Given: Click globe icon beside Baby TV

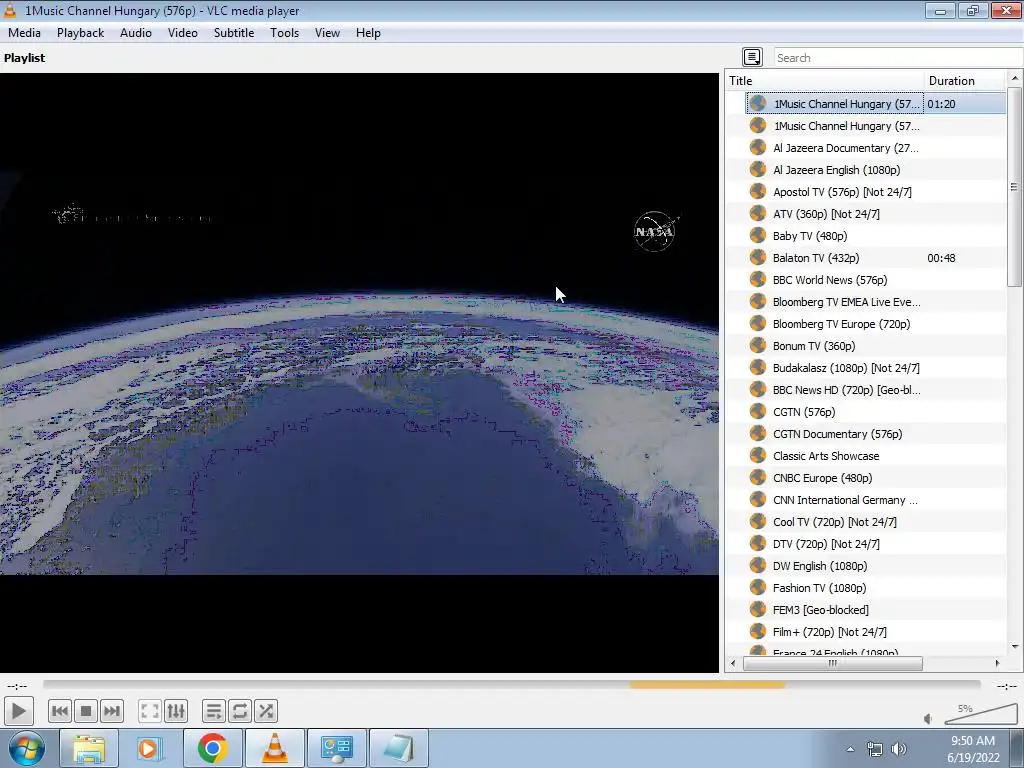Looking at the screenshot, I should [x=758, y=235].
